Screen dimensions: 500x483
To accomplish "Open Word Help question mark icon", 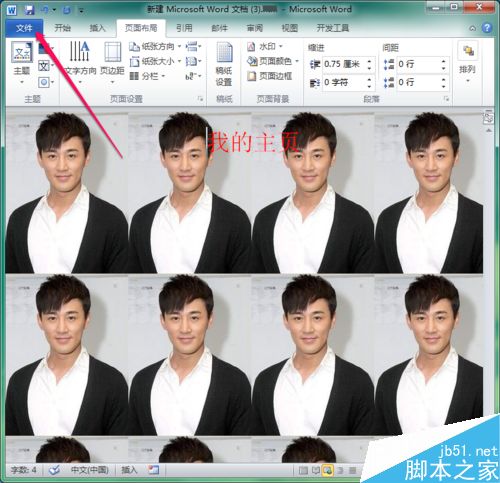I will click(x=487, y=28).
